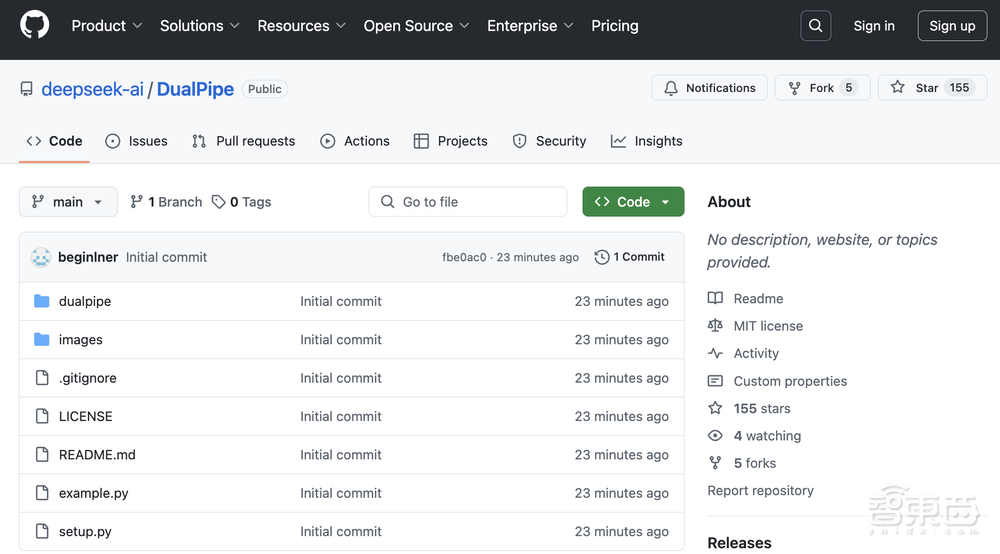Click the Tags icon beside 0 Tags
The width and height of the screenshot is (1000, 554).
tap(219, 202)
